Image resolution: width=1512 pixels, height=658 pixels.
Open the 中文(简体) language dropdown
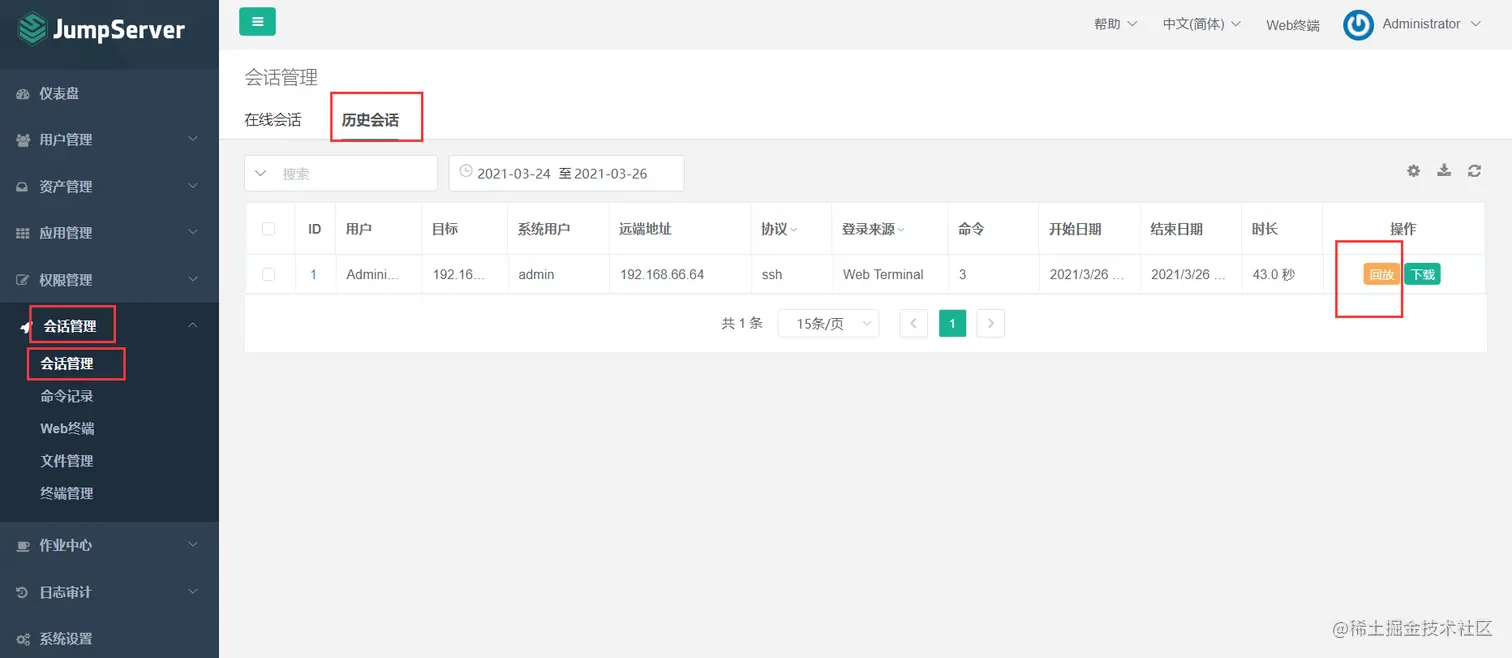tap(1201, 24)
